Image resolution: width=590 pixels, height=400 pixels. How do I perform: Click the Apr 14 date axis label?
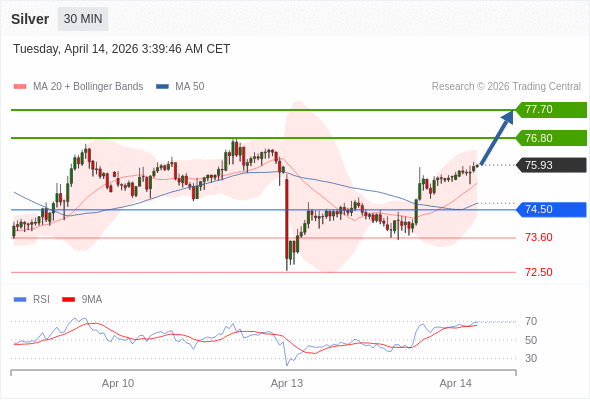tap(456, 383)
